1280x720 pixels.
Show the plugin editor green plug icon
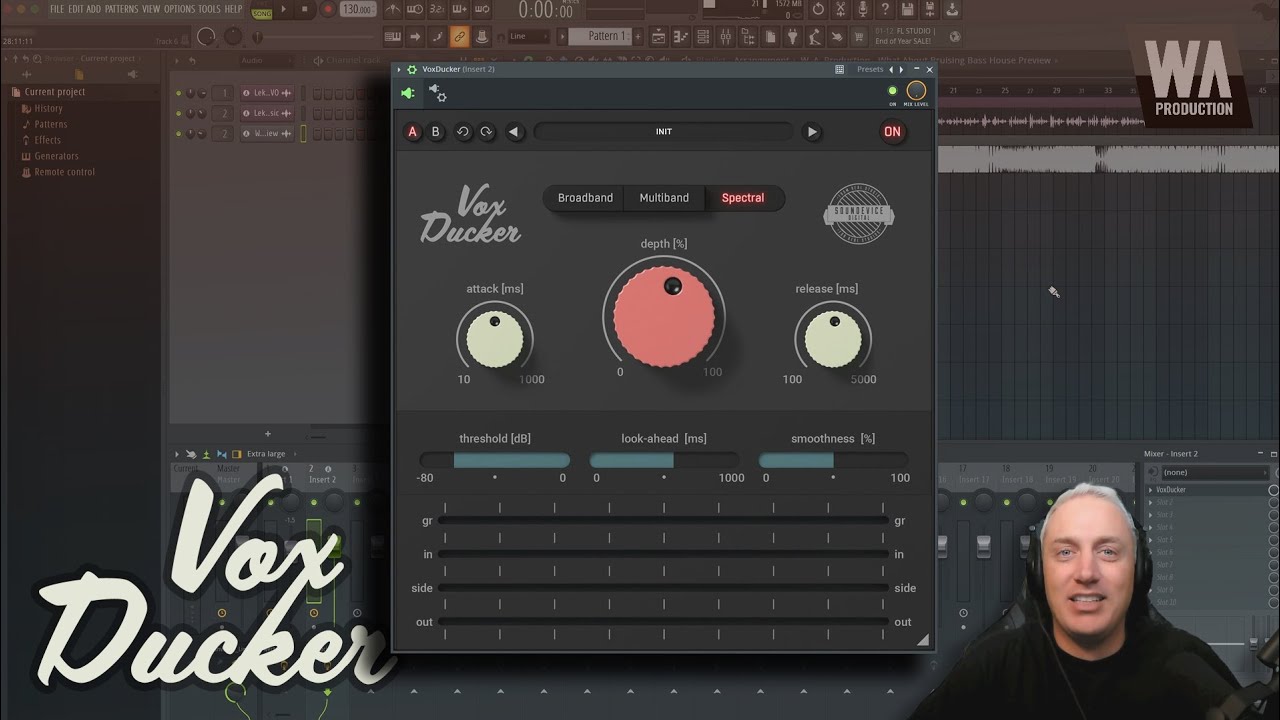(x=408, y=93)
